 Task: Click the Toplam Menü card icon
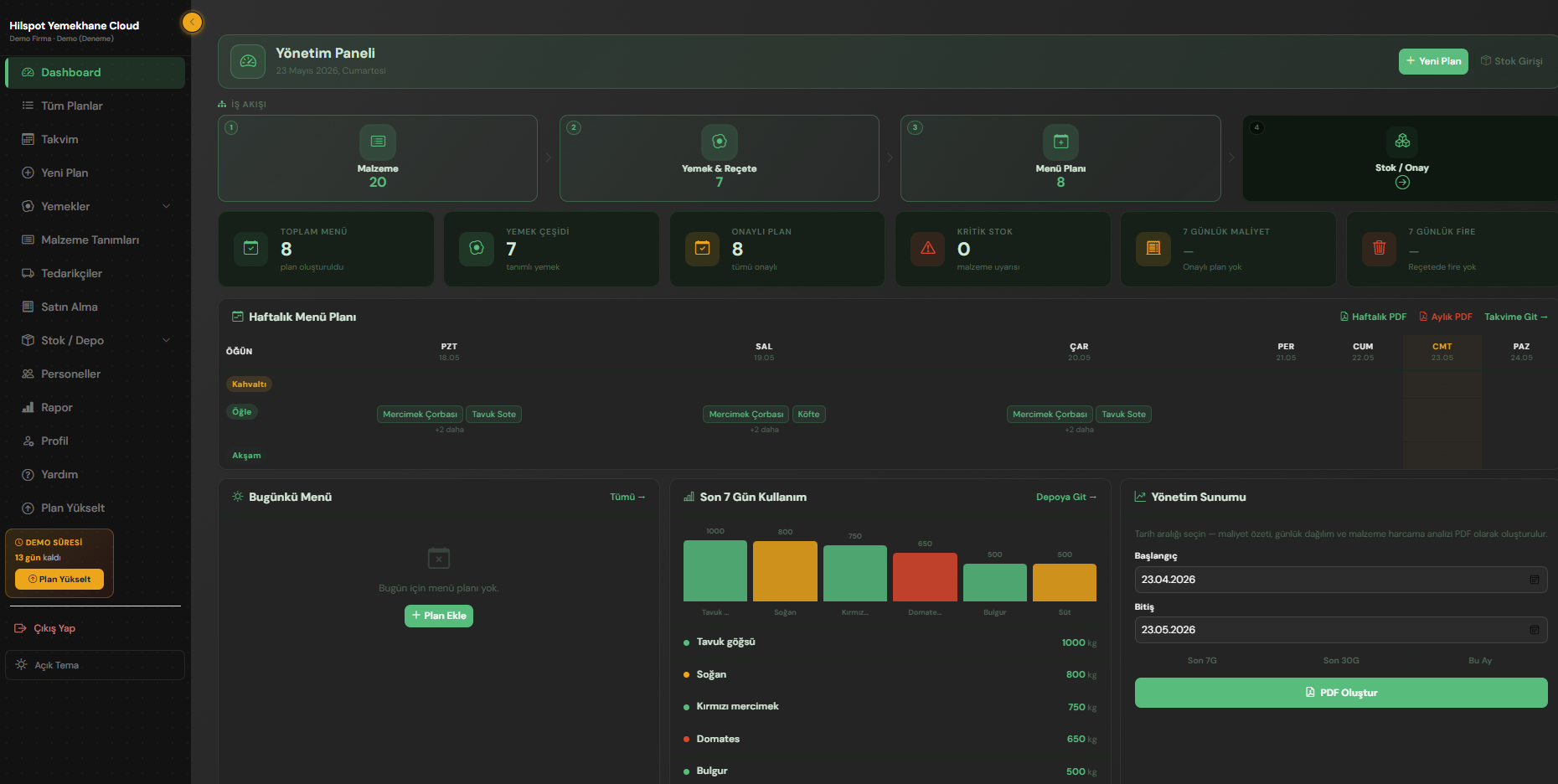250,249
